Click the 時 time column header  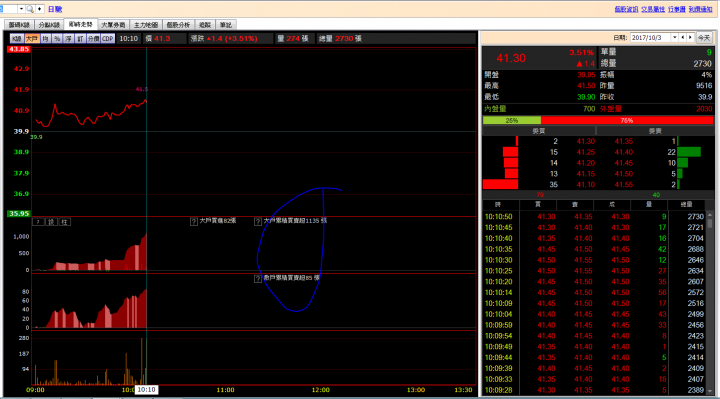pos(498,204)
